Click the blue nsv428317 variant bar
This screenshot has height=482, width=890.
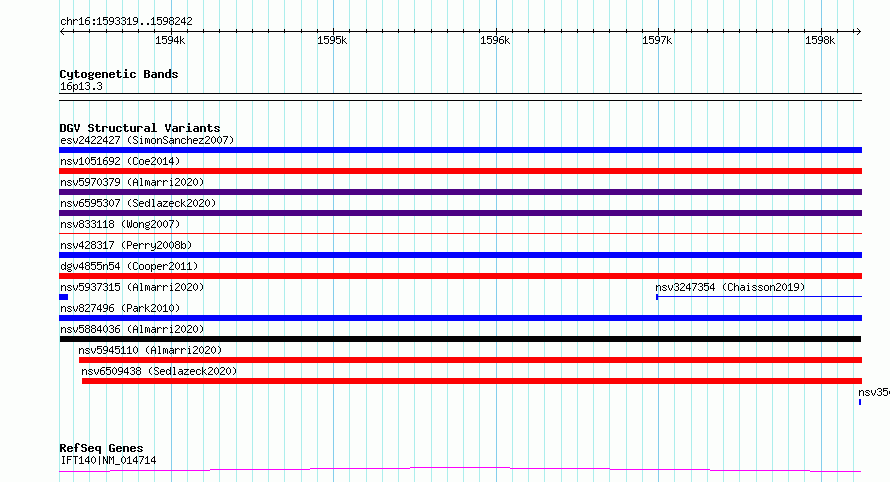click(x=460, y=255)
